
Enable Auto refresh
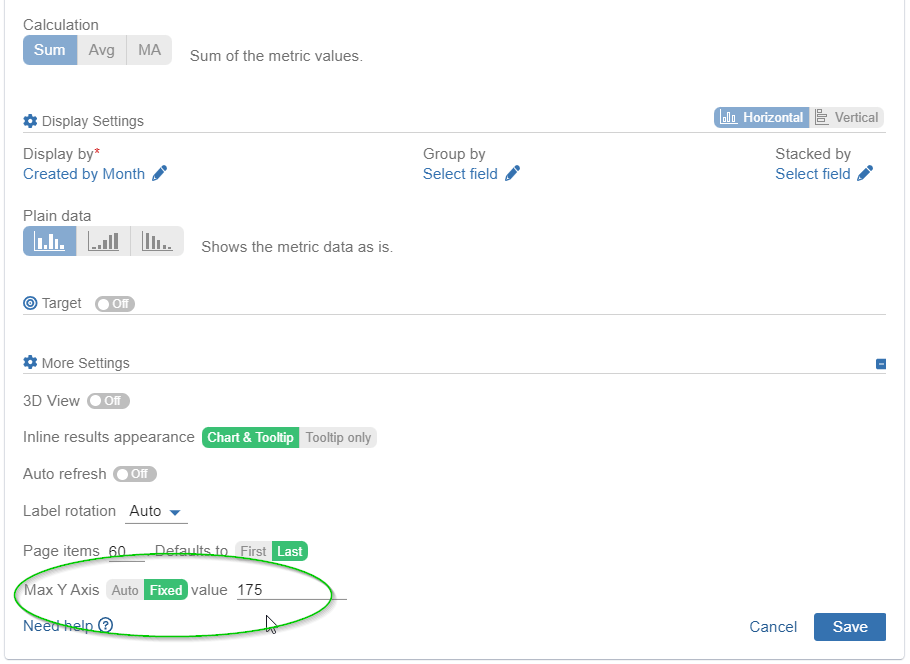click(135, 473)
